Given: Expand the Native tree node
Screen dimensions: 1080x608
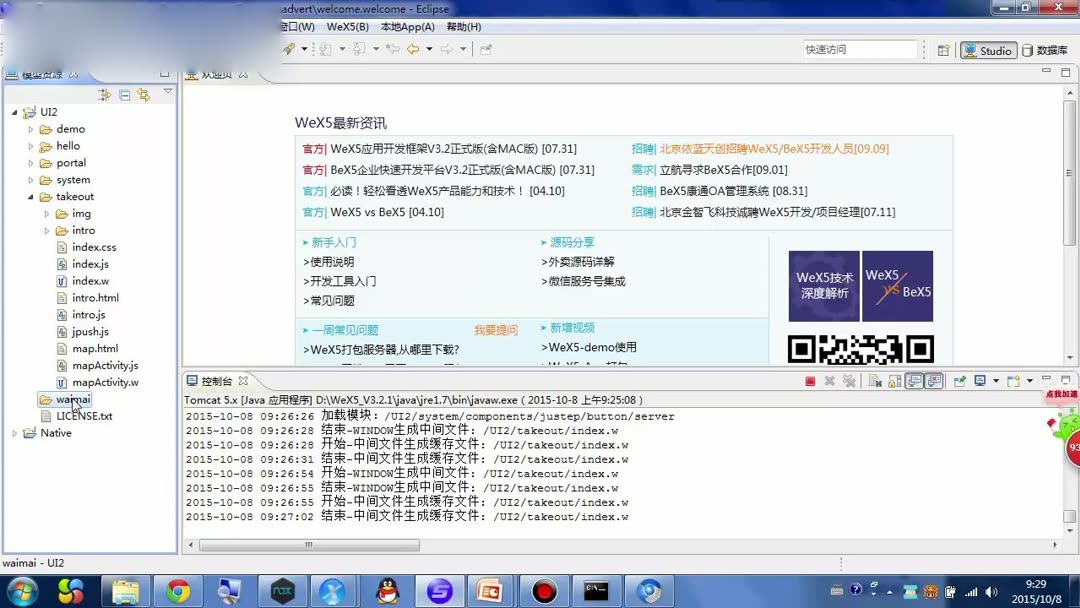Looking at the screenshot, I should [x=14, y=432].
